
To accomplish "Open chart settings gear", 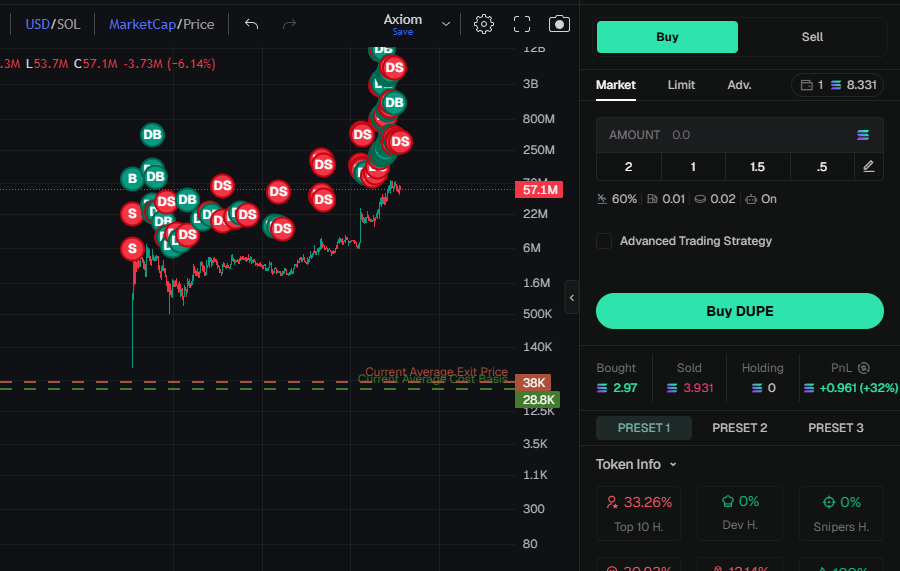I will tap(483, 24).
